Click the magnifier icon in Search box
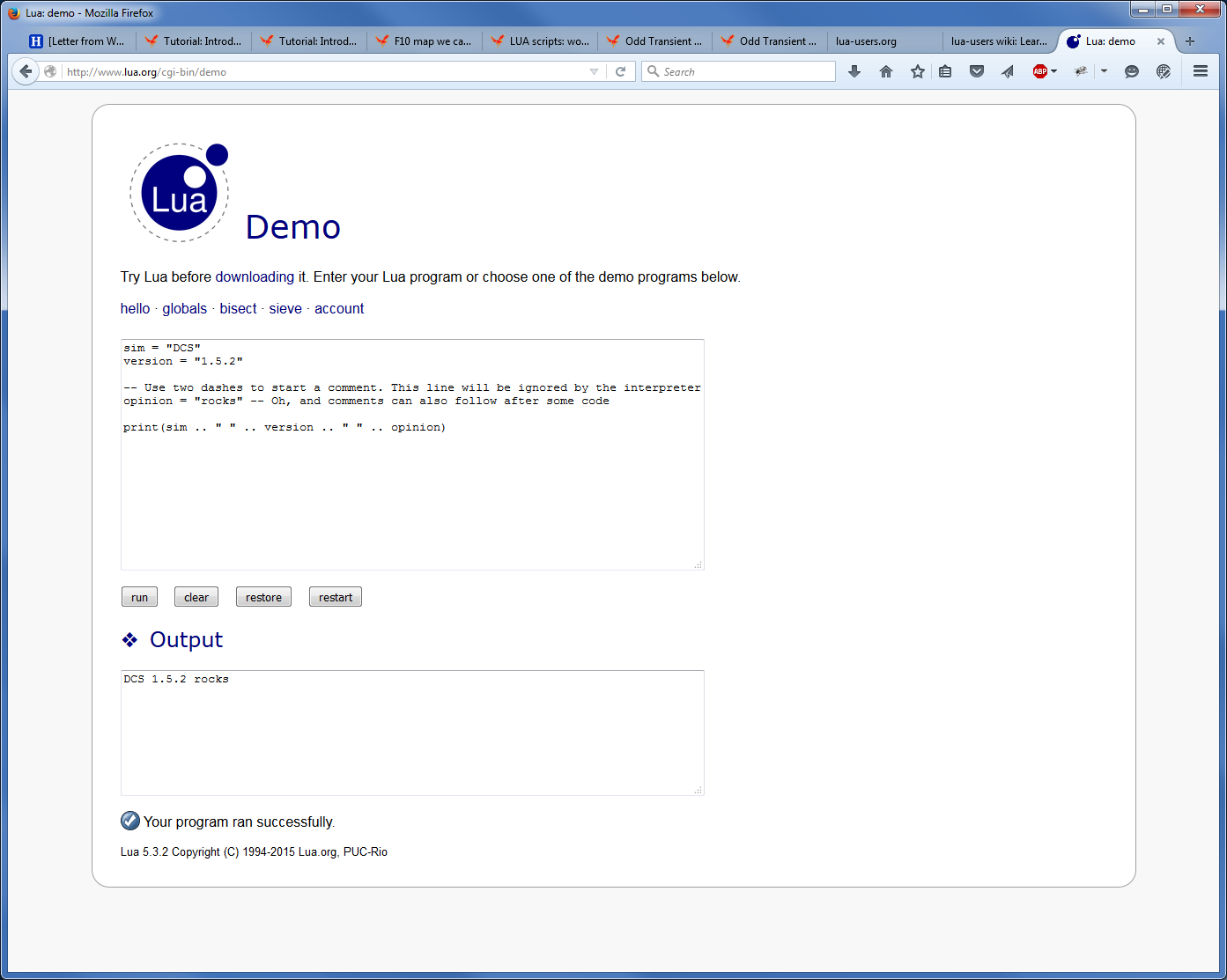1227x980 pixels. click(x=654, y=71)
